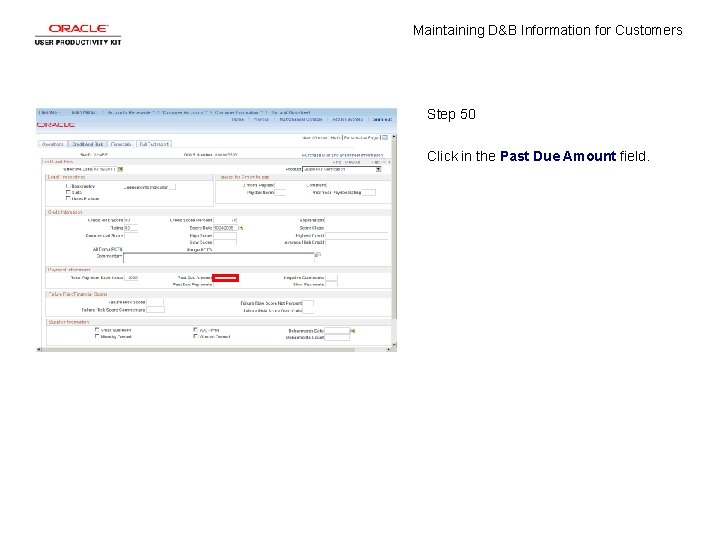
Task: Click the Oracle logo in the application banner
Action: 56,125
